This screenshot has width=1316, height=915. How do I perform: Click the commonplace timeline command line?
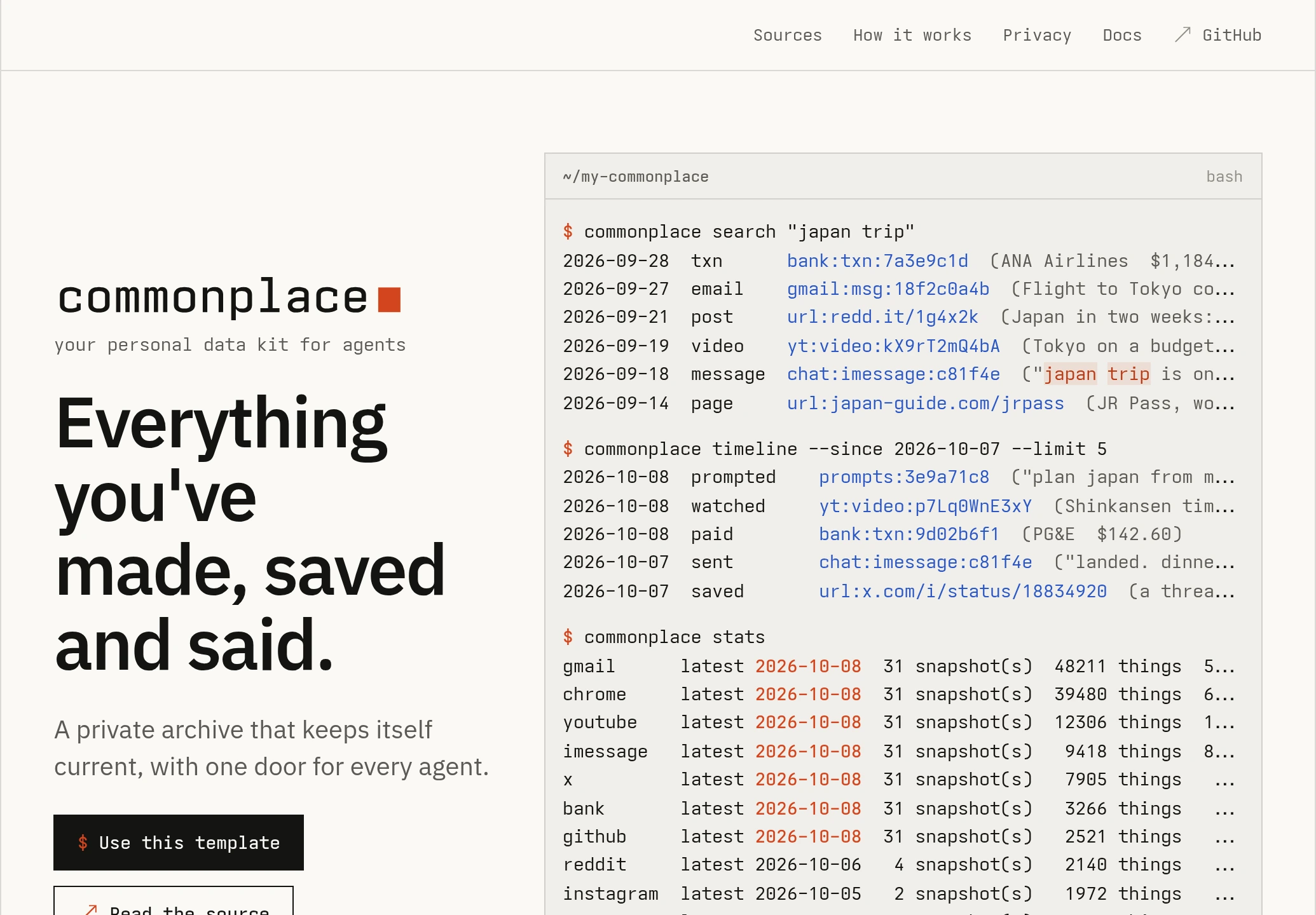tap(846, 449)
